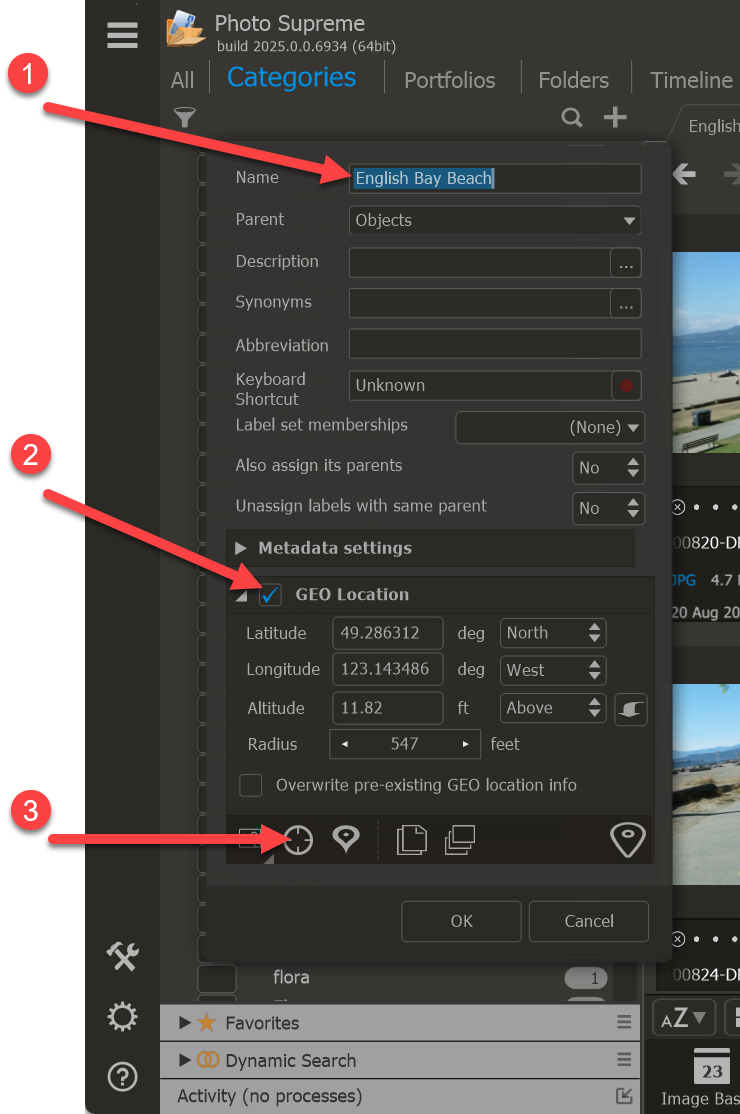
Task: Expand the Metadata settings section
Action: [241, 548]
